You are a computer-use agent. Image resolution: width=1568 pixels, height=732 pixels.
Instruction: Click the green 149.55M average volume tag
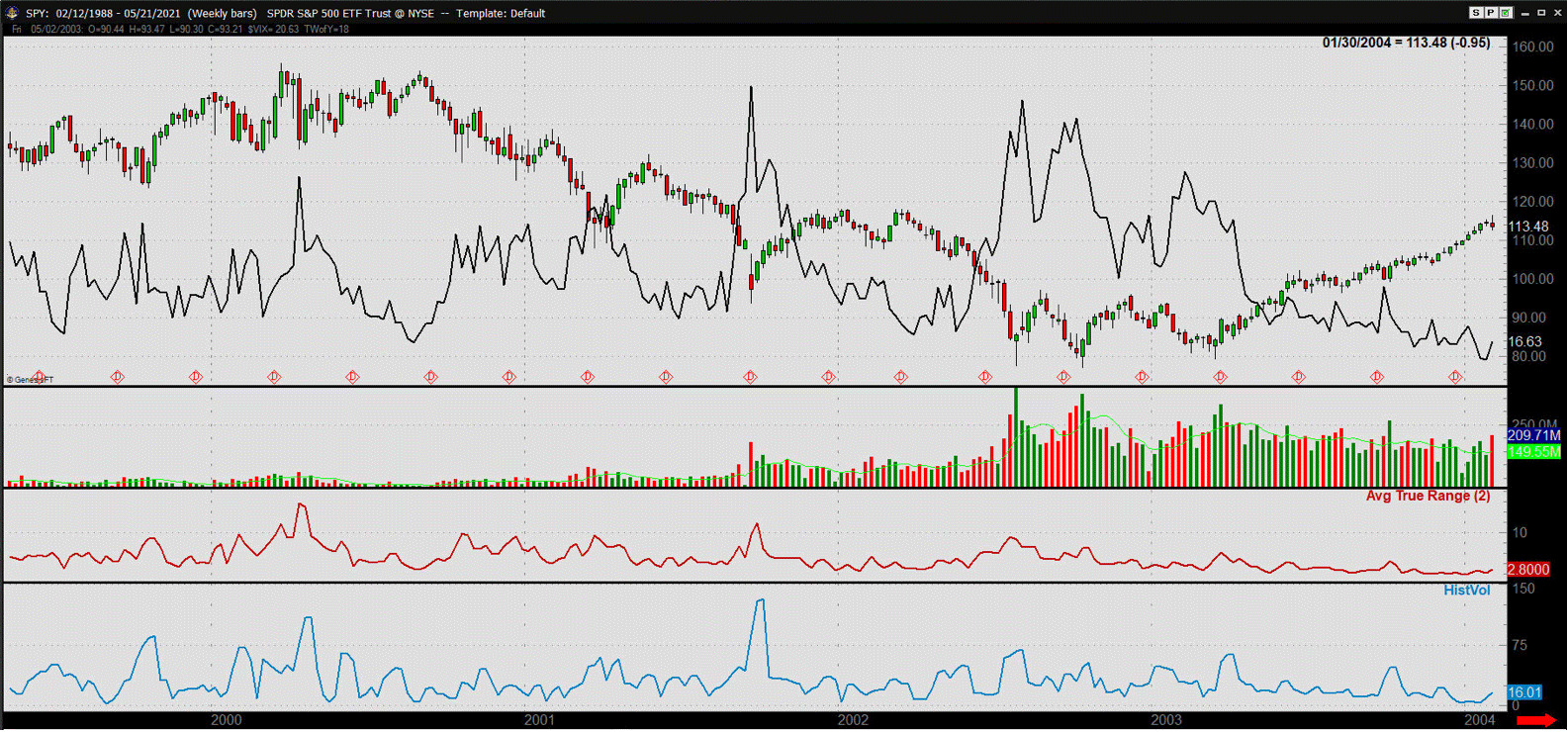point(1533,451)
